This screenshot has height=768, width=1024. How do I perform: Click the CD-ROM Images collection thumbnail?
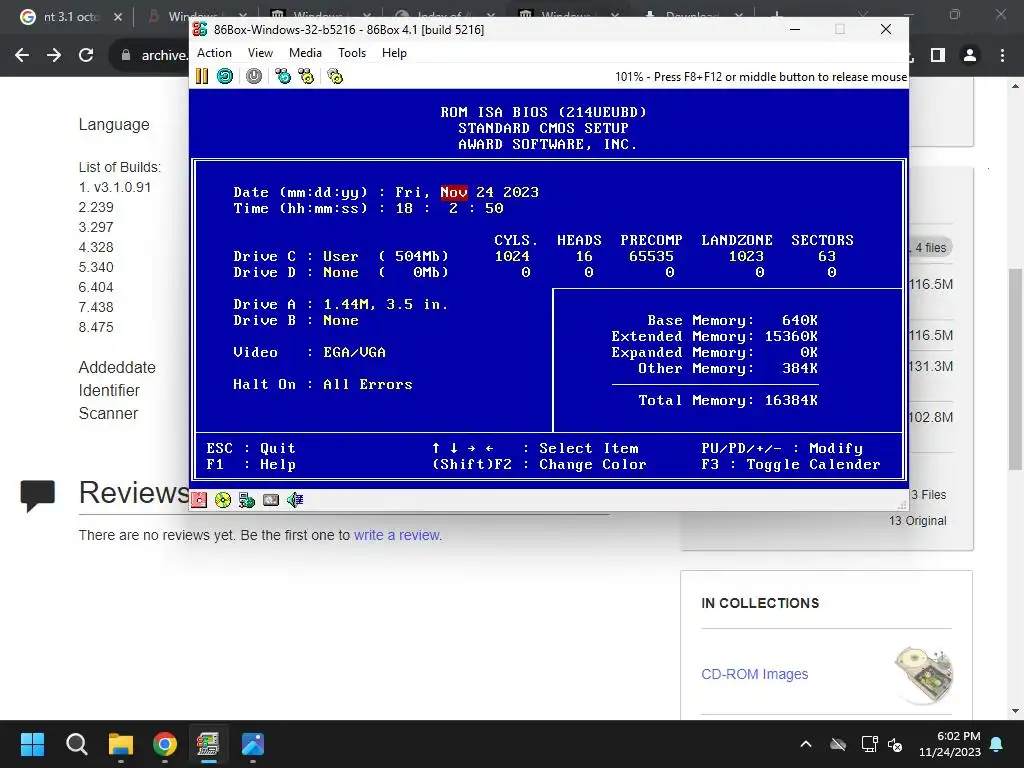pyautogui.click(x=923, y=675)
